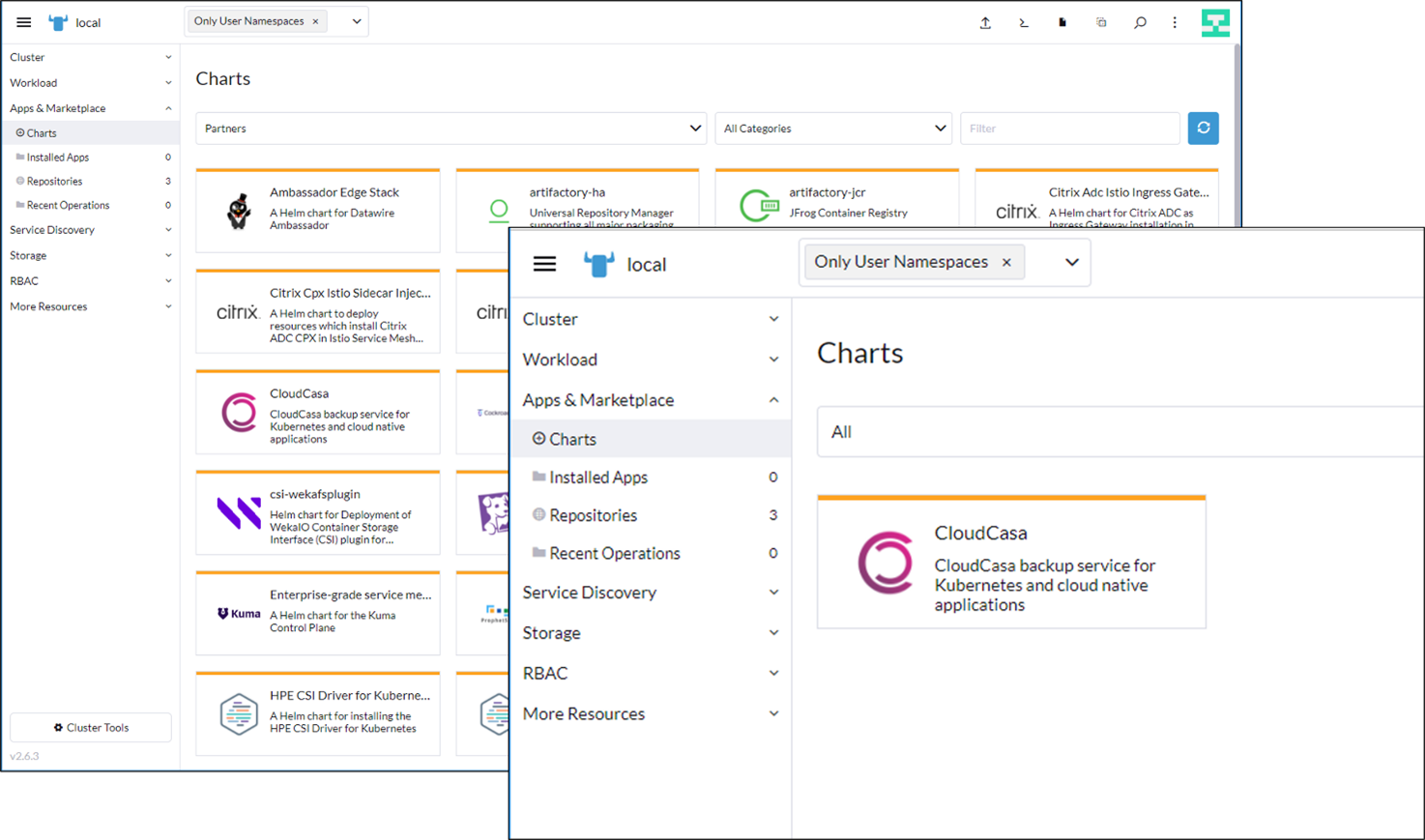Click the blue refresh charts button

pos(1203,128)
